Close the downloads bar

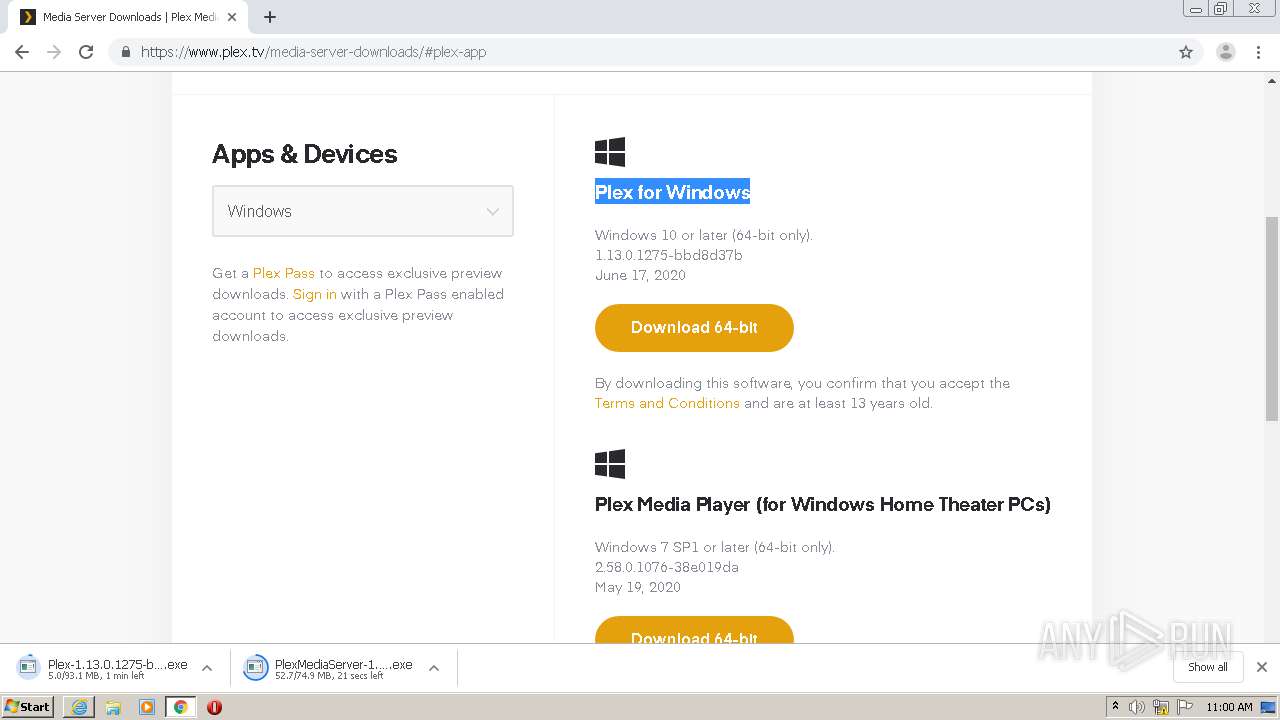click(x=1262, y=667)
